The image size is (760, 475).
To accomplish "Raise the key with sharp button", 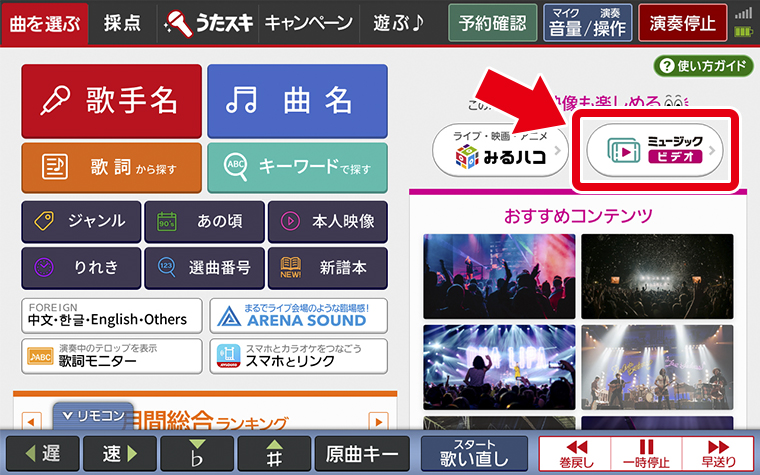I will tap(274, 453).
